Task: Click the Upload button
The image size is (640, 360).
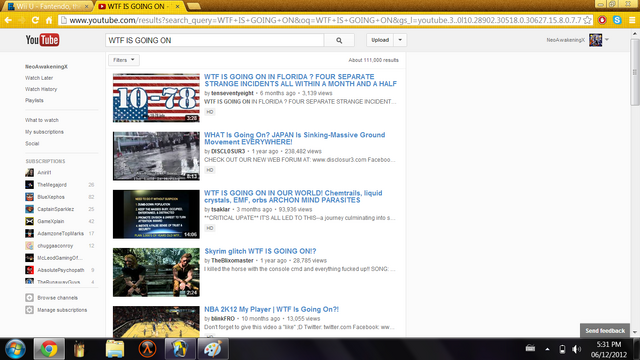Action: point(380,40)
